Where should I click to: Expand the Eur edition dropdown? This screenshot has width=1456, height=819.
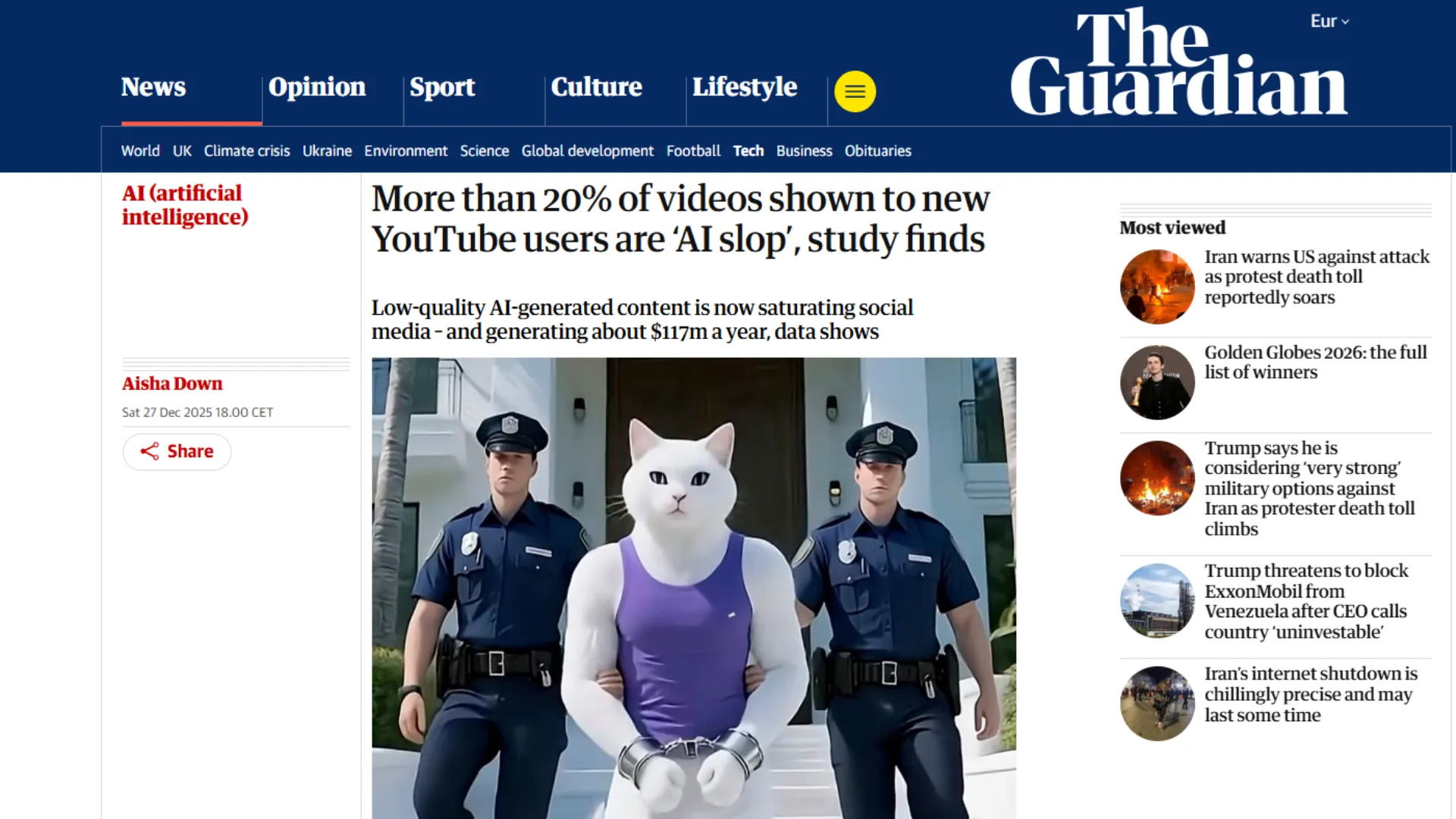click(x=1329, y=21)
